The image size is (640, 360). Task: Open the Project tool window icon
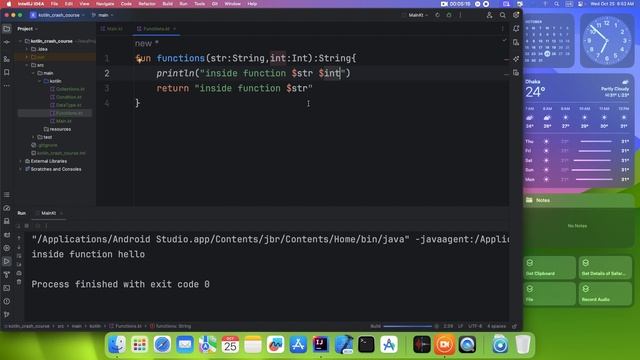[7, 29]
